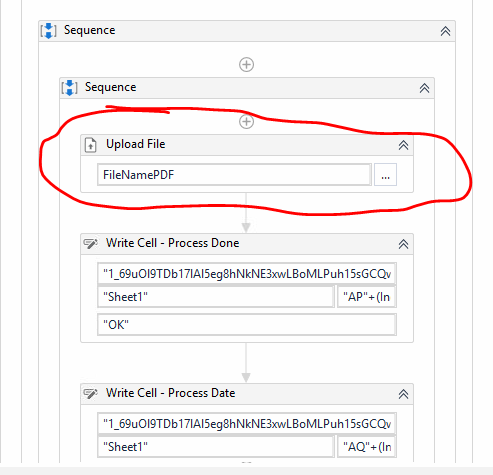Collapse the outer Sequence container
493x475 pixels.
[x=445, y=31]
